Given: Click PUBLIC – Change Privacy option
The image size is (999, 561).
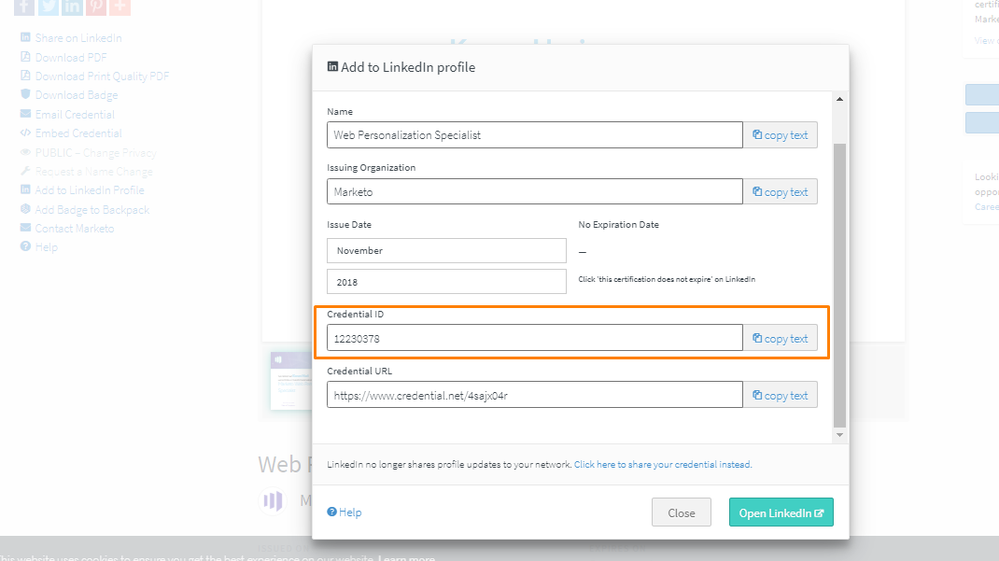Looking at the screenshot, I should (95, 153).
